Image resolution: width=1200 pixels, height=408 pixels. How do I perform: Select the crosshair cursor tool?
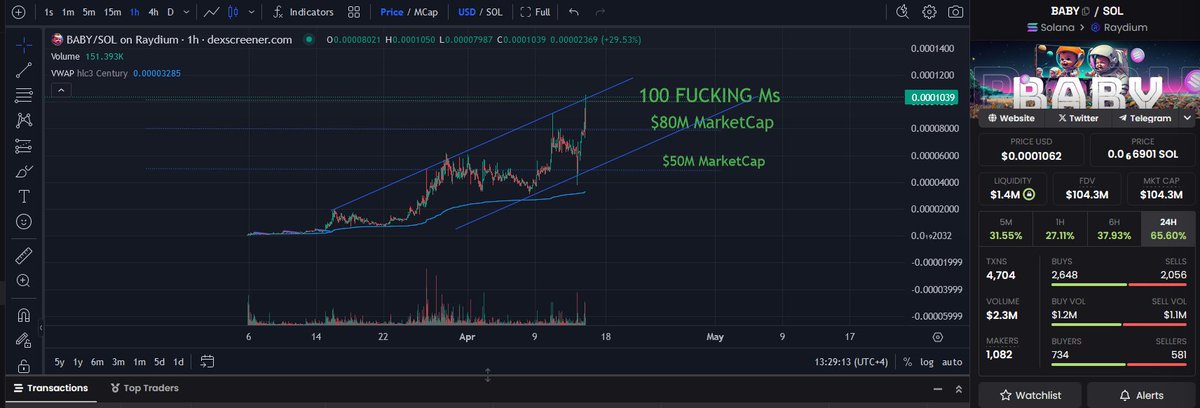point(24,44)
